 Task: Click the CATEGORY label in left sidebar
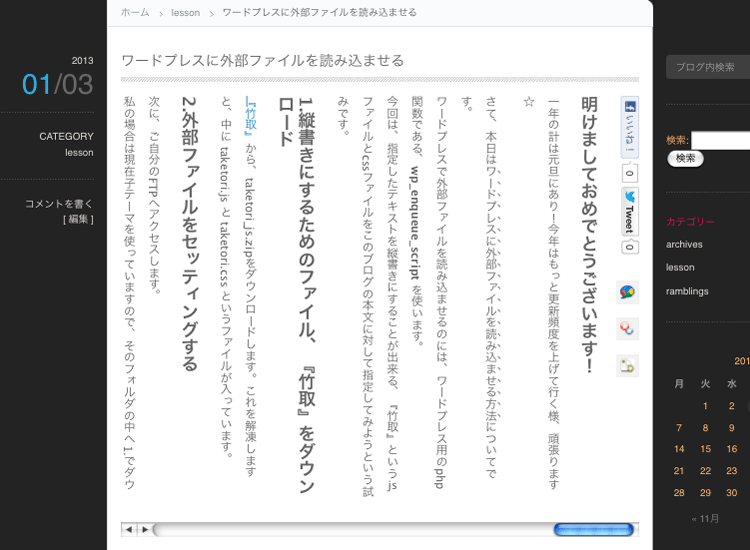click(66, 136)
